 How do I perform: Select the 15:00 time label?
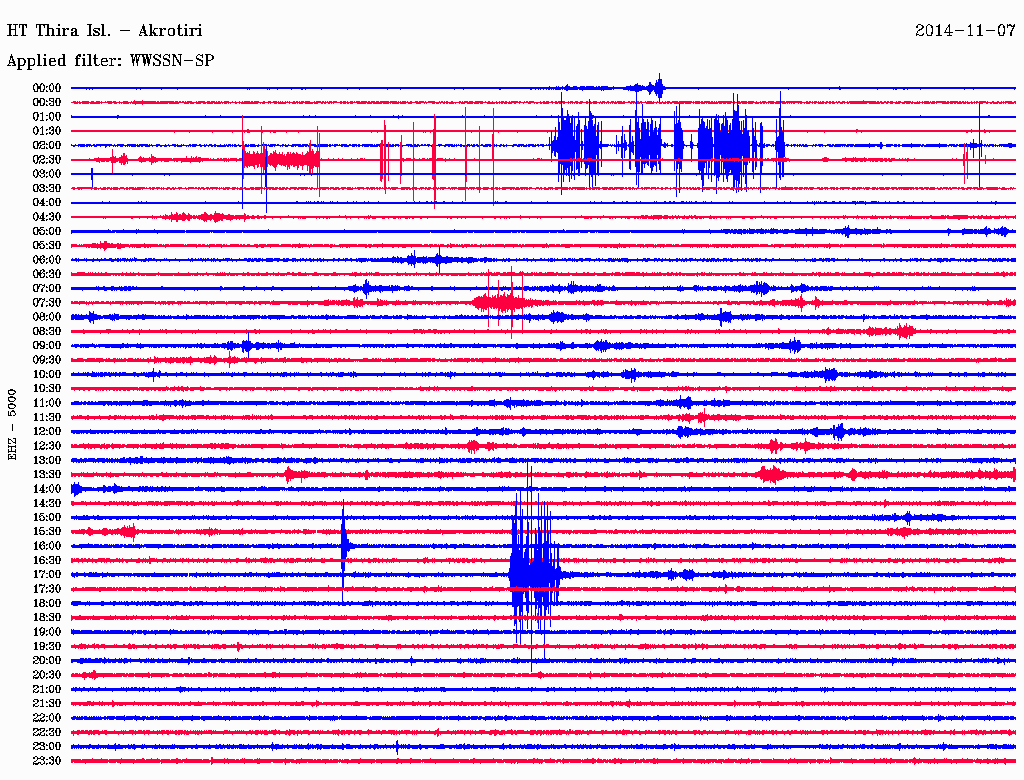point(47,517)
